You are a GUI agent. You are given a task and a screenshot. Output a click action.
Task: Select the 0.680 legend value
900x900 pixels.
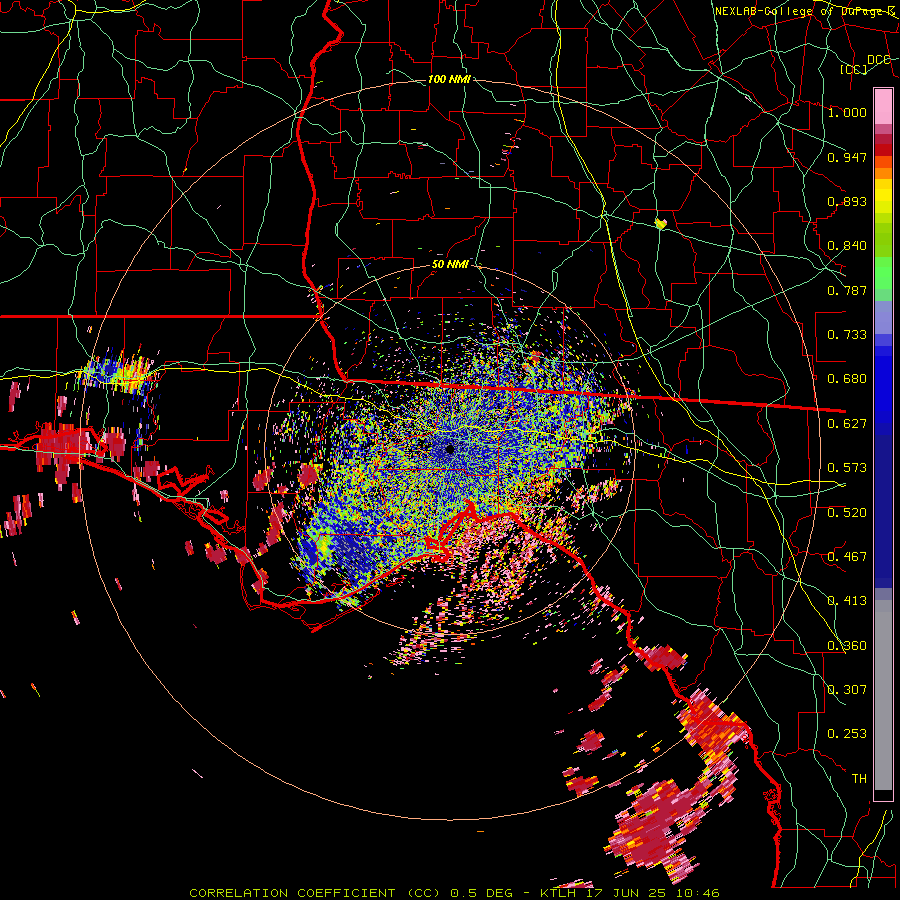(847, 379)
